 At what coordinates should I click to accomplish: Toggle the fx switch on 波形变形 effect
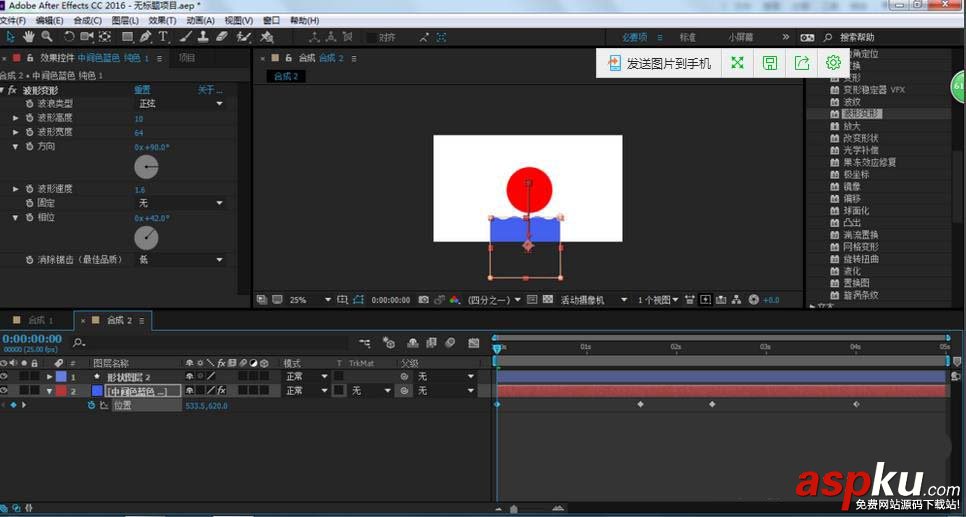coord(13,90)
